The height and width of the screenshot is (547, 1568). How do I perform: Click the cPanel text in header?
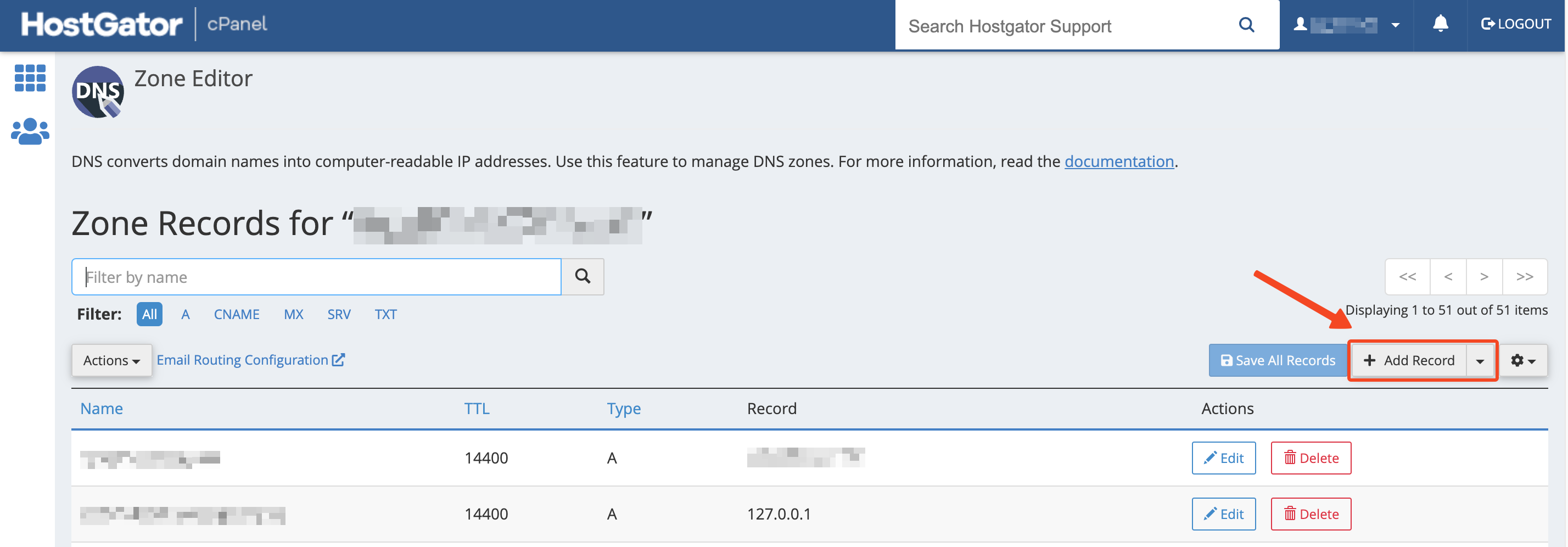(237, 24)
